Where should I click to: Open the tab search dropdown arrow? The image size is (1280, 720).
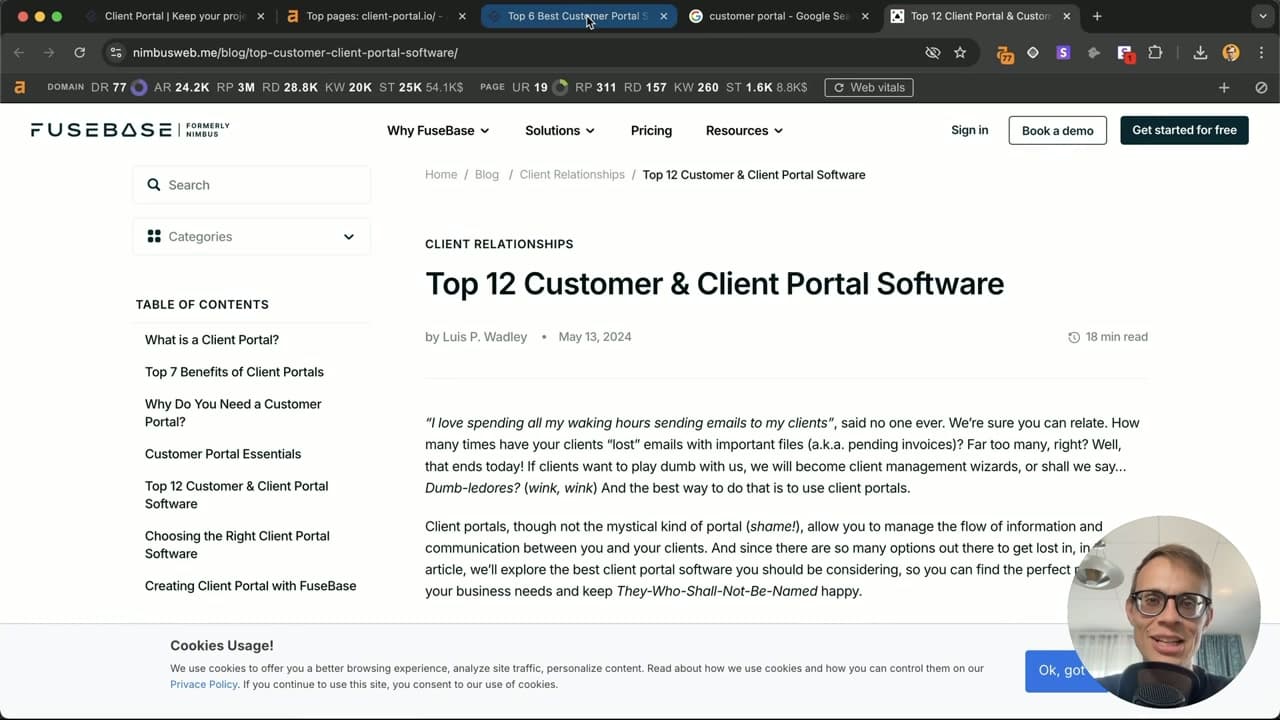click(x=1262, y=16)
